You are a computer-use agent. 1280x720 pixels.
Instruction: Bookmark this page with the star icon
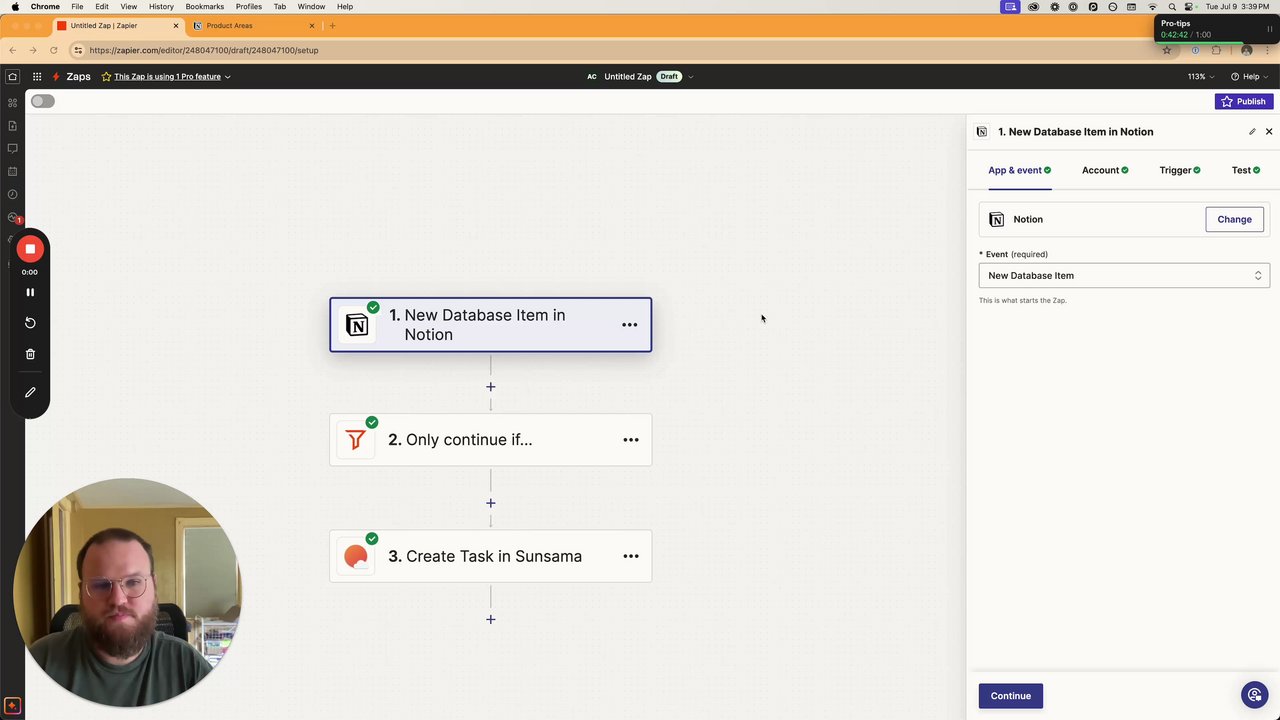pyautogui.click(x=1166, y=50)
